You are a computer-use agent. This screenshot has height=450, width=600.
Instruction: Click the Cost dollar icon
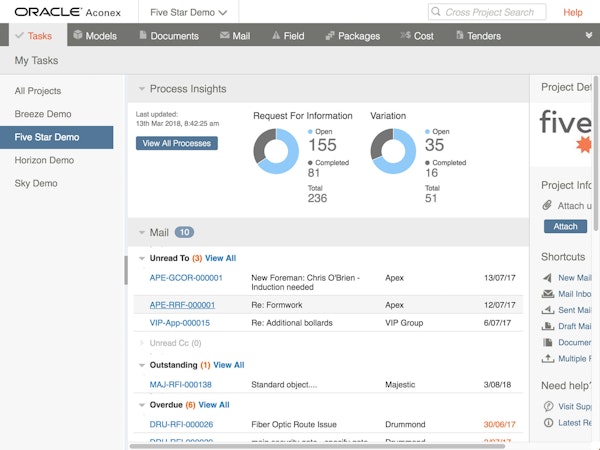coord(405,35)
